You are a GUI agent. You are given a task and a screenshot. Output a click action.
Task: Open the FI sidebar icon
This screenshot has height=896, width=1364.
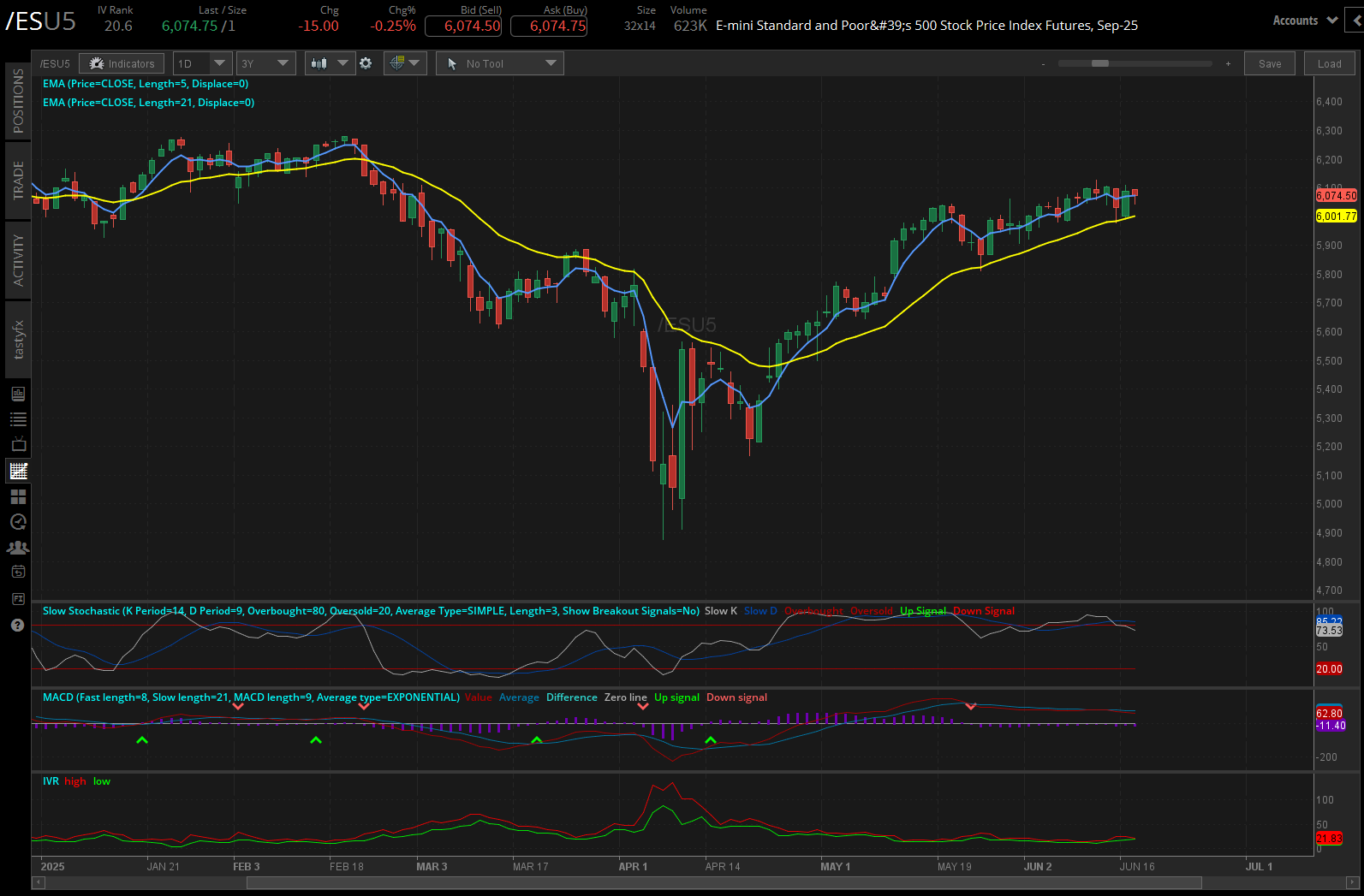pyautogui.click(x=18, y=599)
